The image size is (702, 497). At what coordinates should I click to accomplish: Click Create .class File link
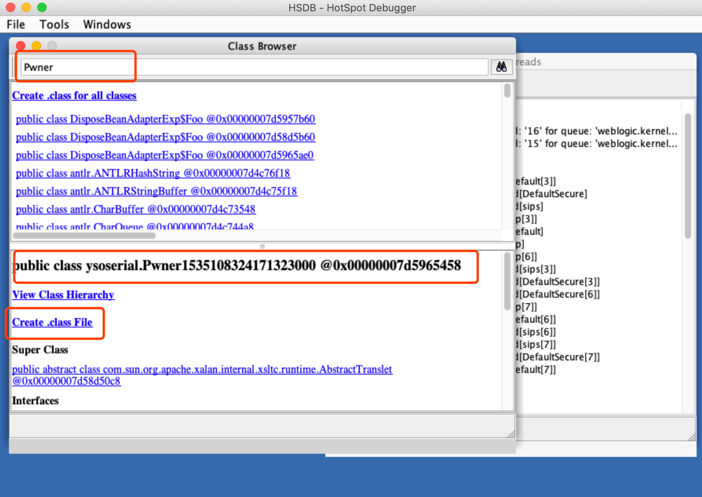coord(52,322)
